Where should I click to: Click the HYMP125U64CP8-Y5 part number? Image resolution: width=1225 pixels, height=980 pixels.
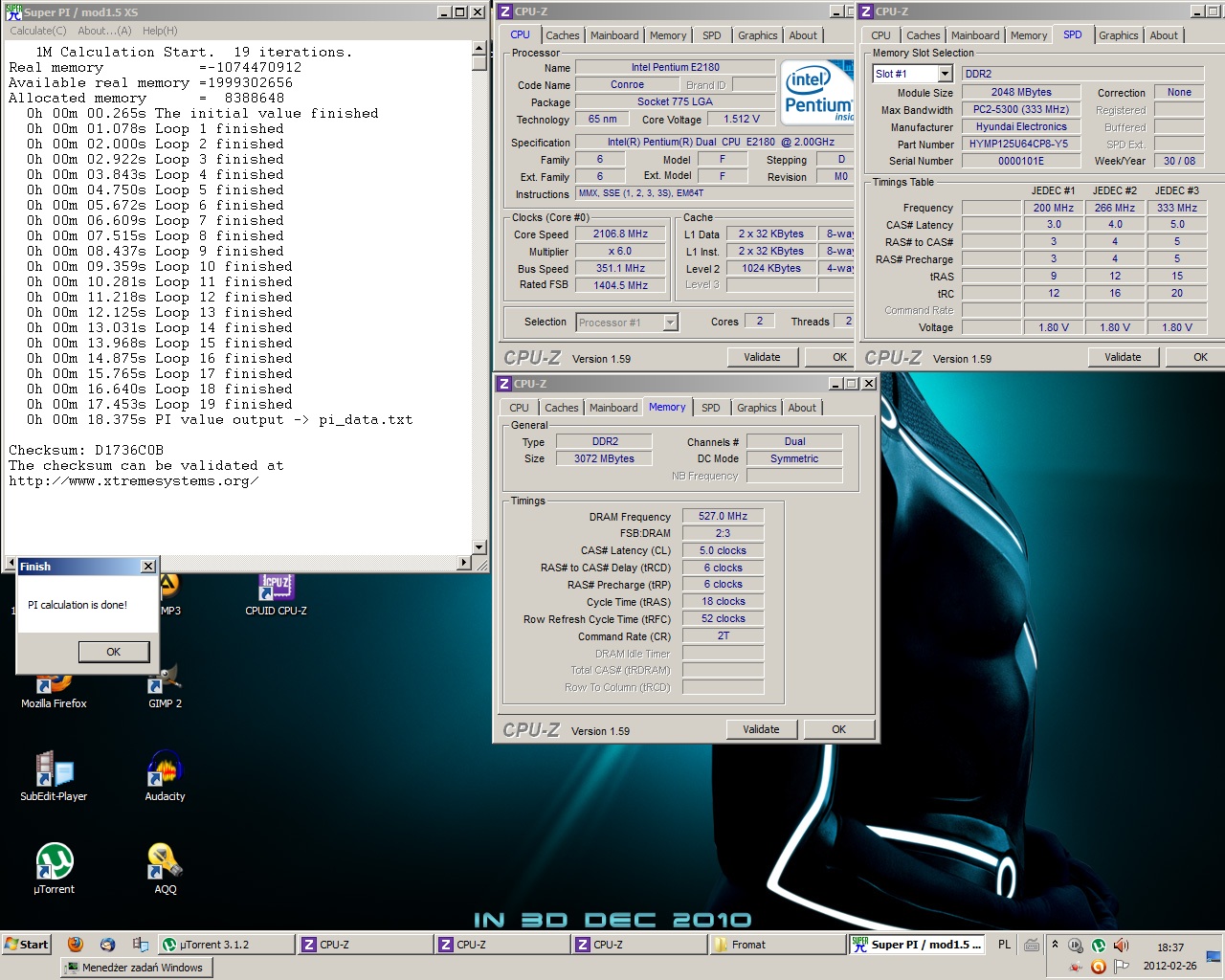[x=1021, y=144]
